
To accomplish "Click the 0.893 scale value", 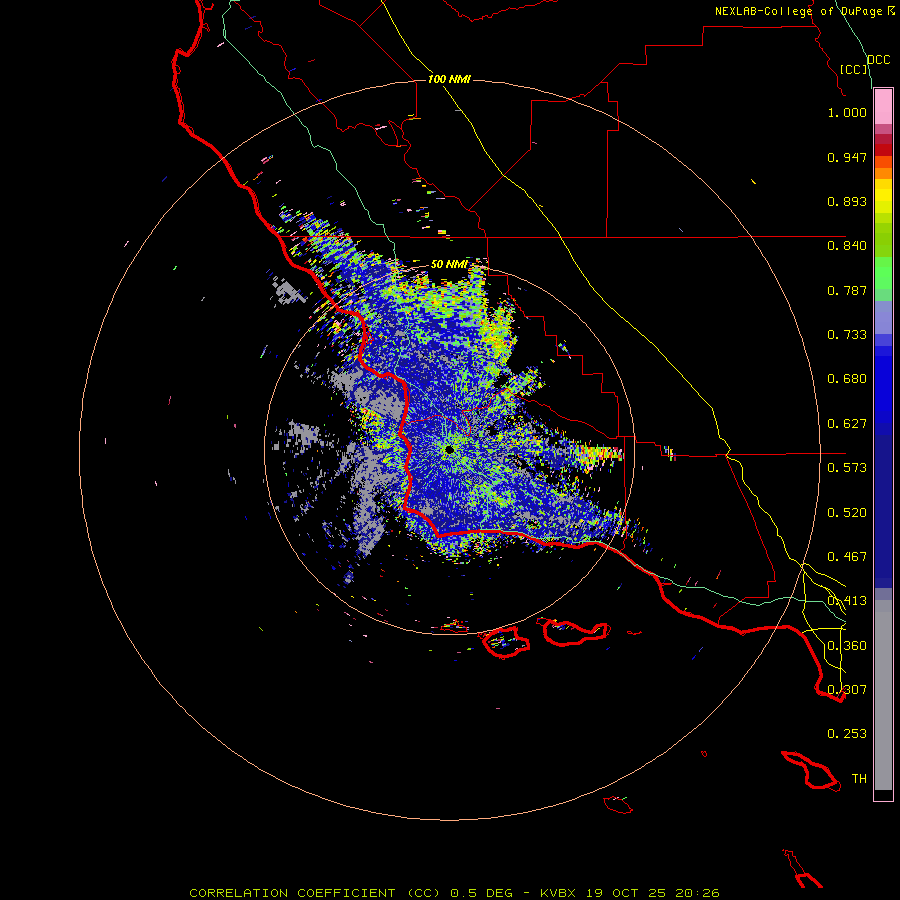I will coord(847,201).
